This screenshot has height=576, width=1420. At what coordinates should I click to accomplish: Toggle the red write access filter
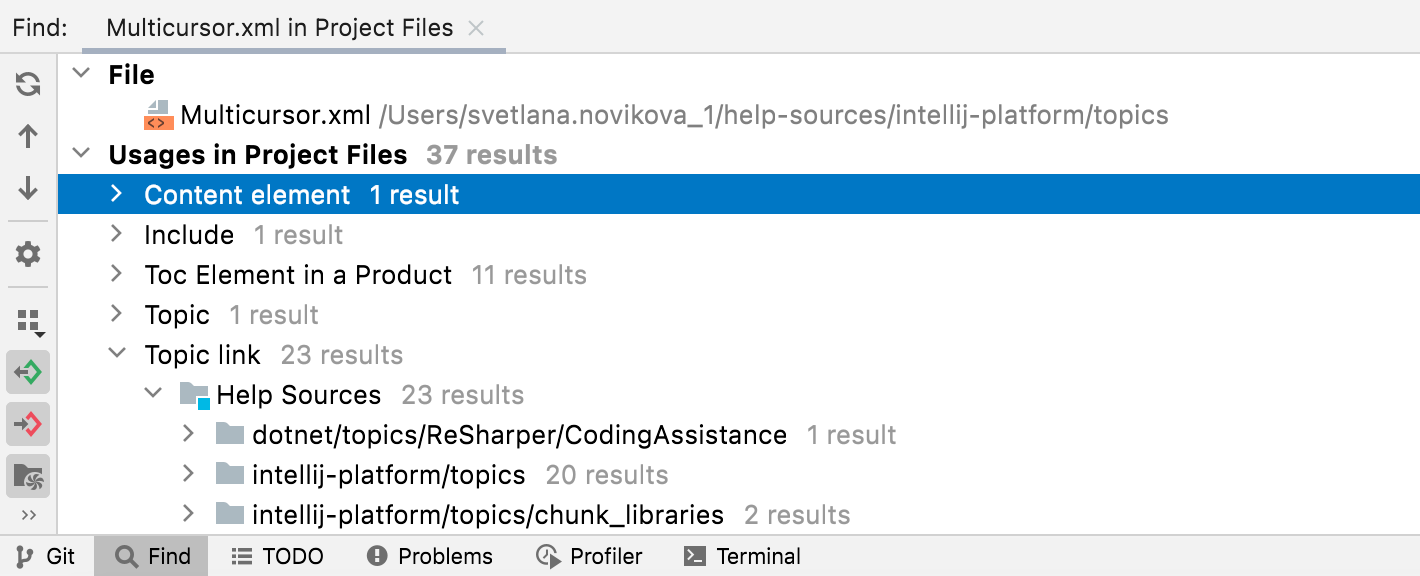click(x=28, y=425)
